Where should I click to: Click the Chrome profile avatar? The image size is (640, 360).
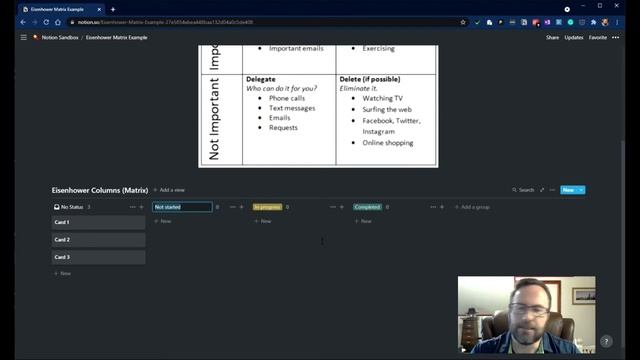pyautogui.click(x=605, y=22)
